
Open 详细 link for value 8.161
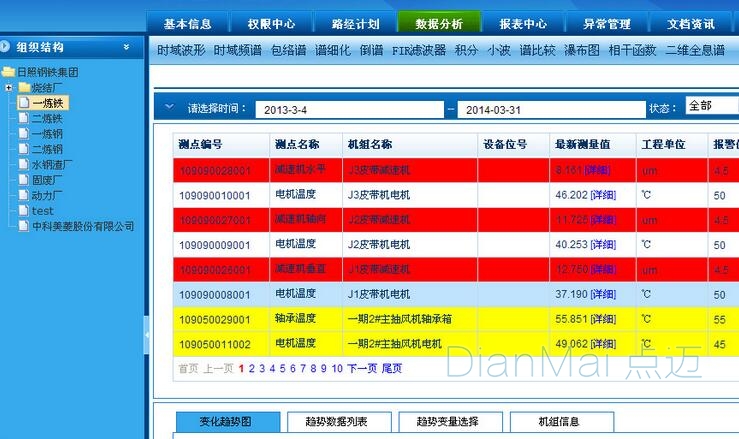[597, 170]
